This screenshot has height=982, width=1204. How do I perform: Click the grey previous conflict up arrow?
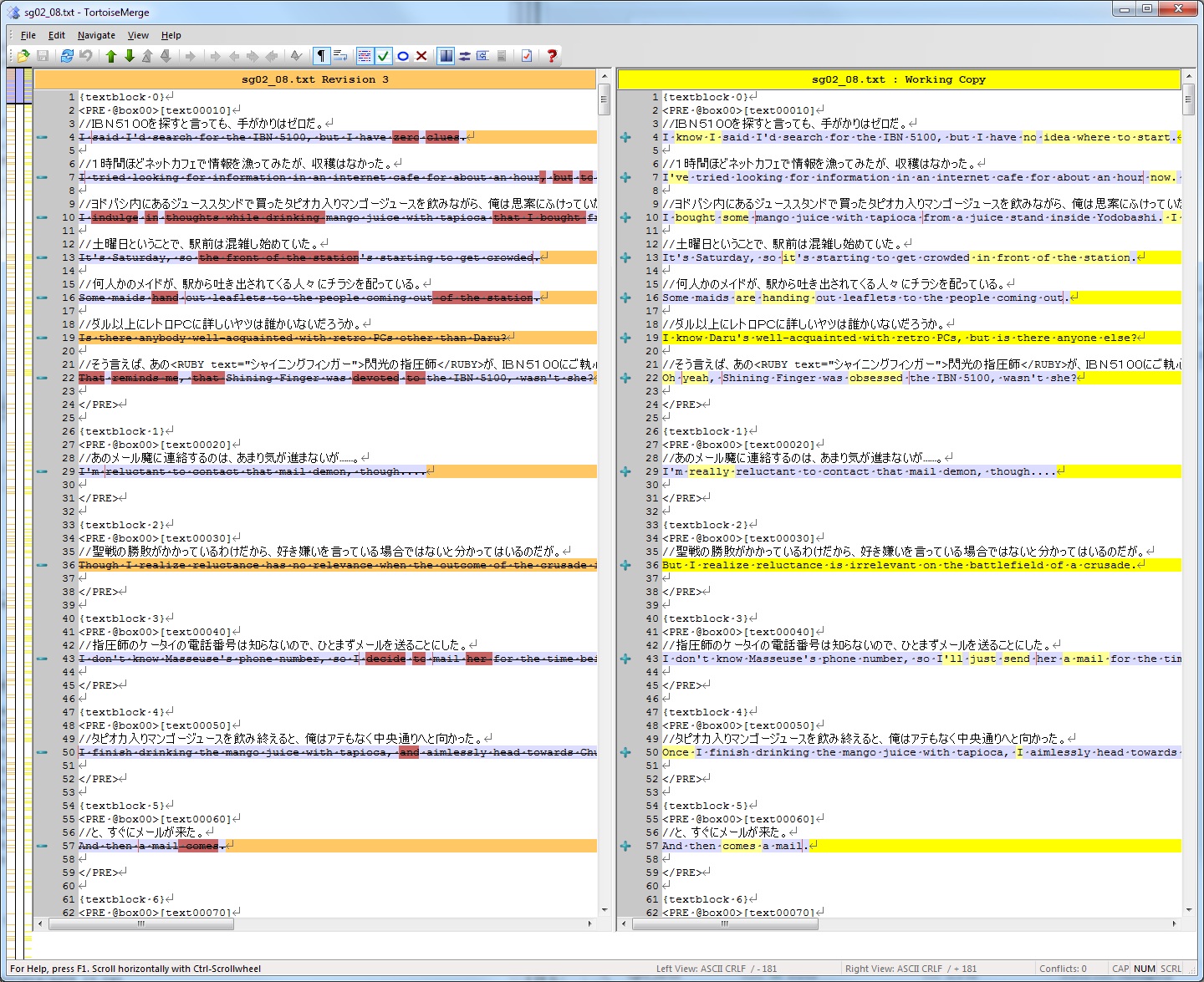[x=147, y=56]
